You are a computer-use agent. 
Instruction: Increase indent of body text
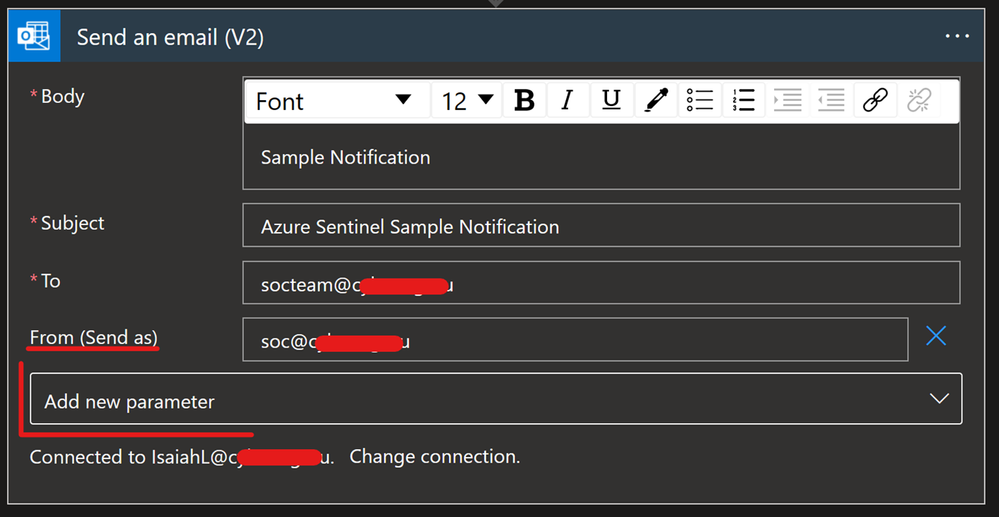787,101
